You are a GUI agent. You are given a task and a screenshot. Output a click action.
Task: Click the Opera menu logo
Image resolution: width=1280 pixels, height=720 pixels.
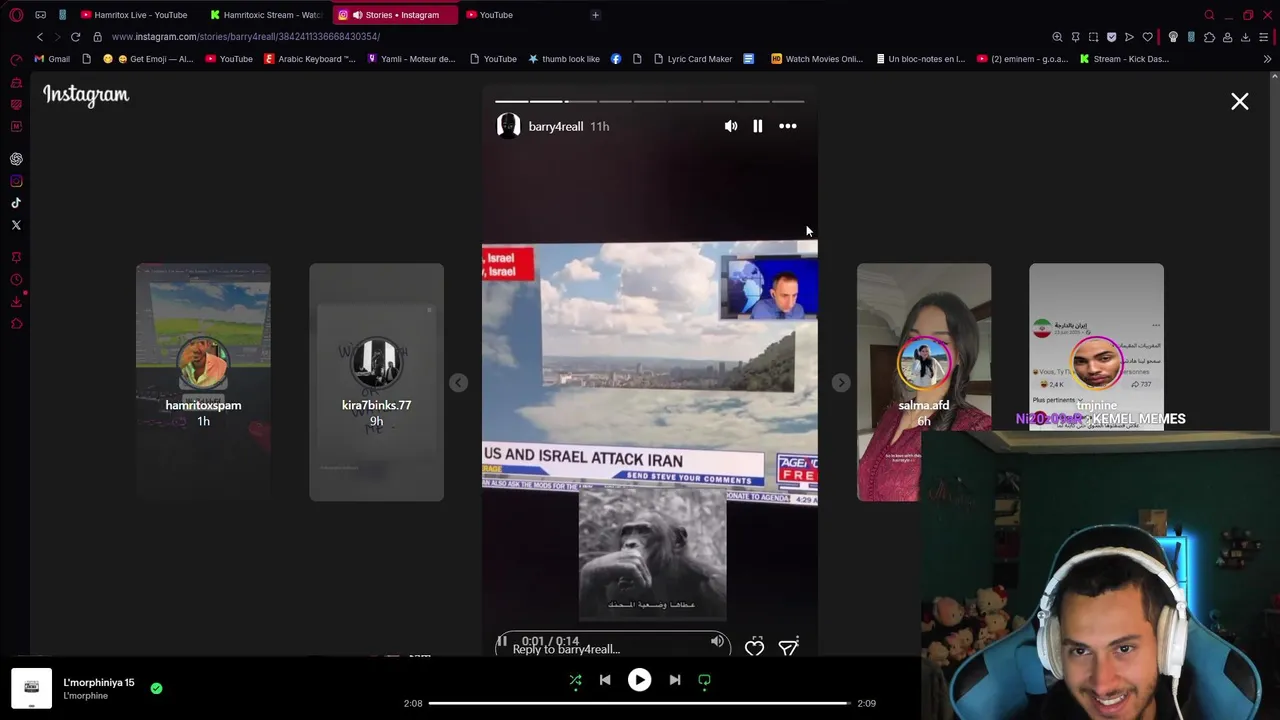pyautogui.click(x=16, y=15)
